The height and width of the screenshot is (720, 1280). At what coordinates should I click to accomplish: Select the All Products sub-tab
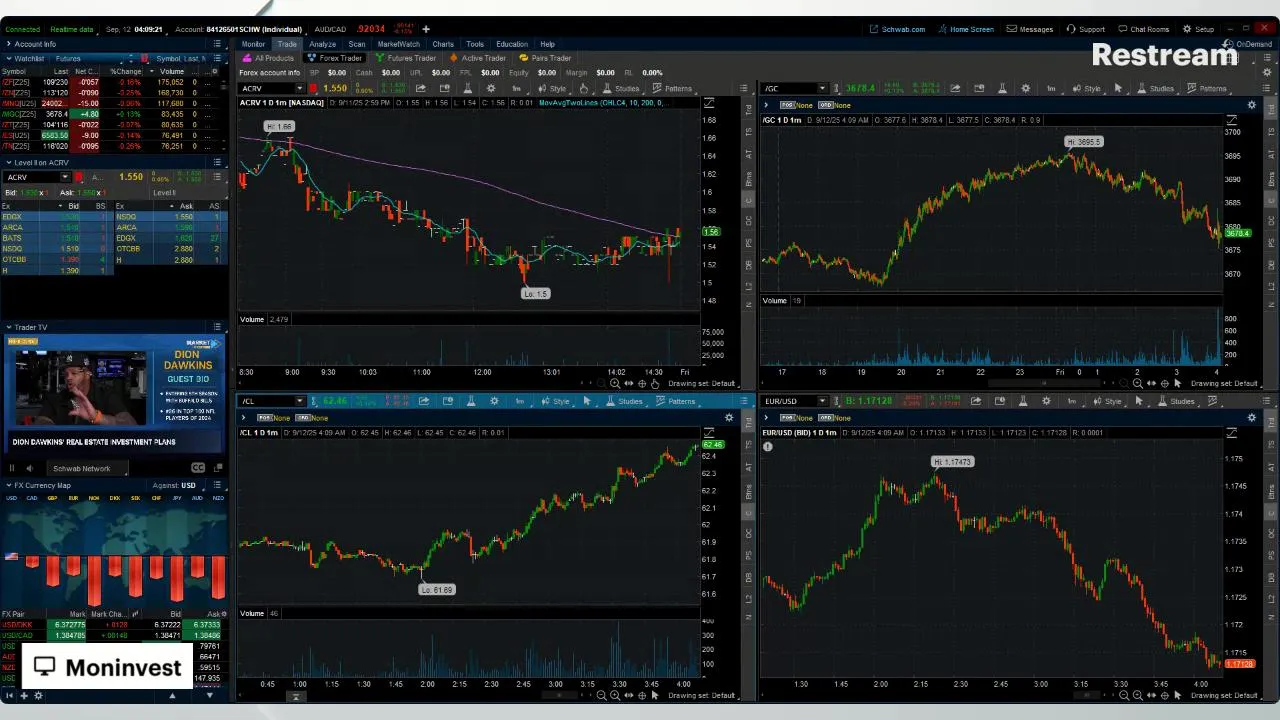pos(269,58)
